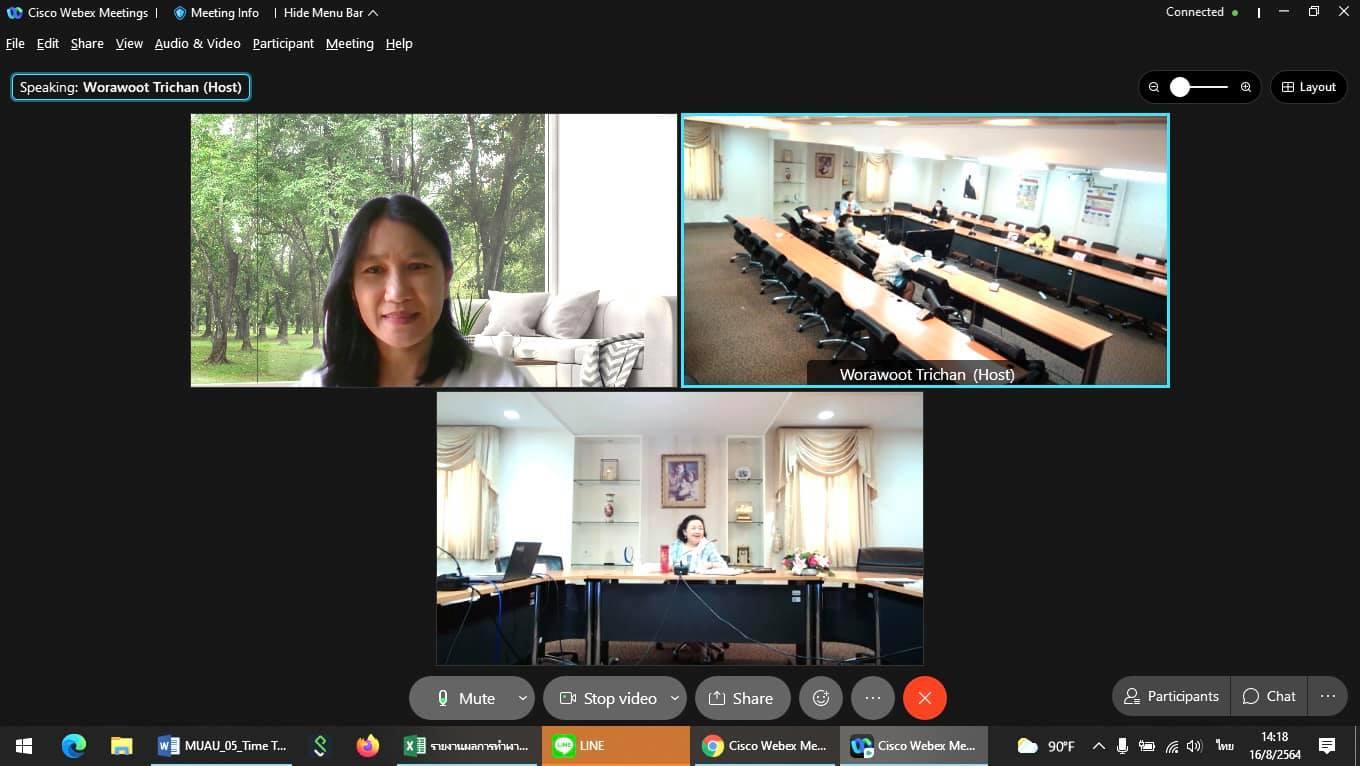Open the Participant menu
Image resolution: width=1360 pixels, height=766 pixels.
pyautogui.click(x=283, y=43)
